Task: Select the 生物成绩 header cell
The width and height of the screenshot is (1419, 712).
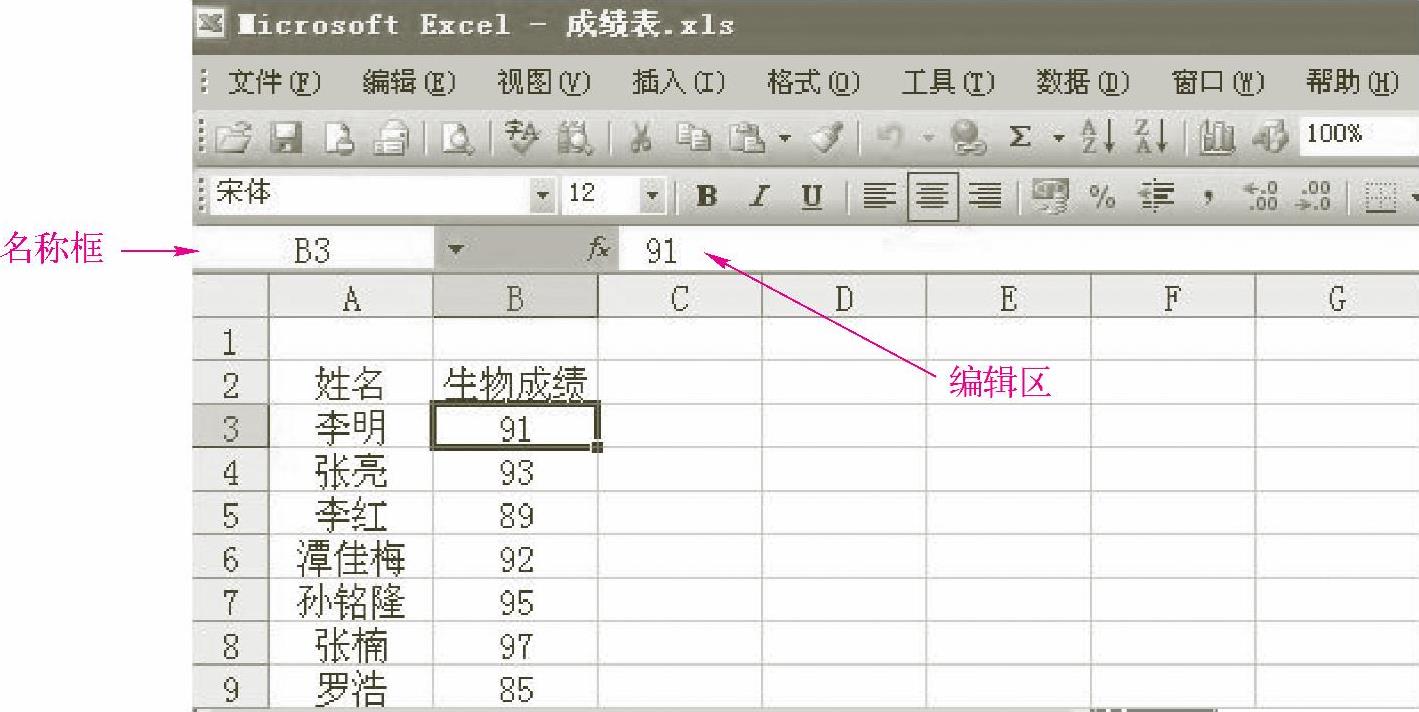Action: coord(515,383)
